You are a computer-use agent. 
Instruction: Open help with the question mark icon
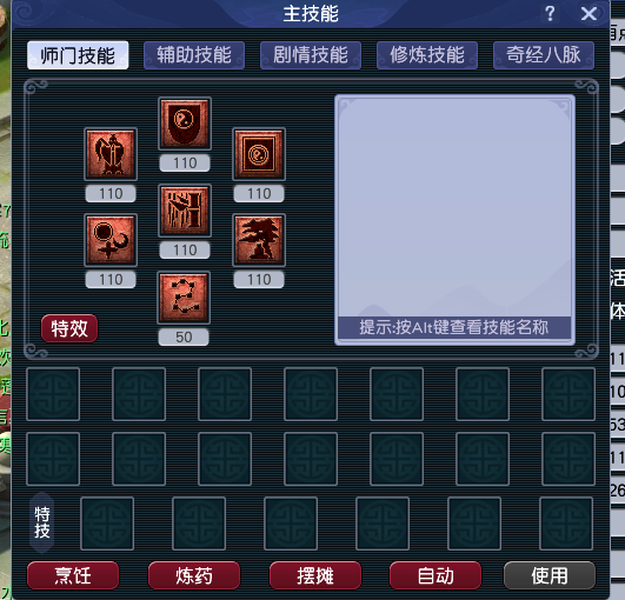[550, 14]
